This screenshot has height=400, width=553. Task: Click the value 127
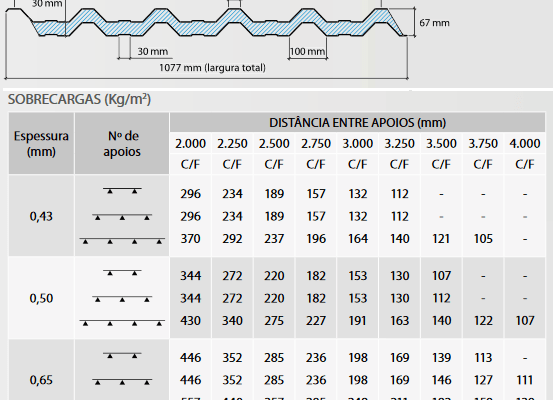point(483,380)
